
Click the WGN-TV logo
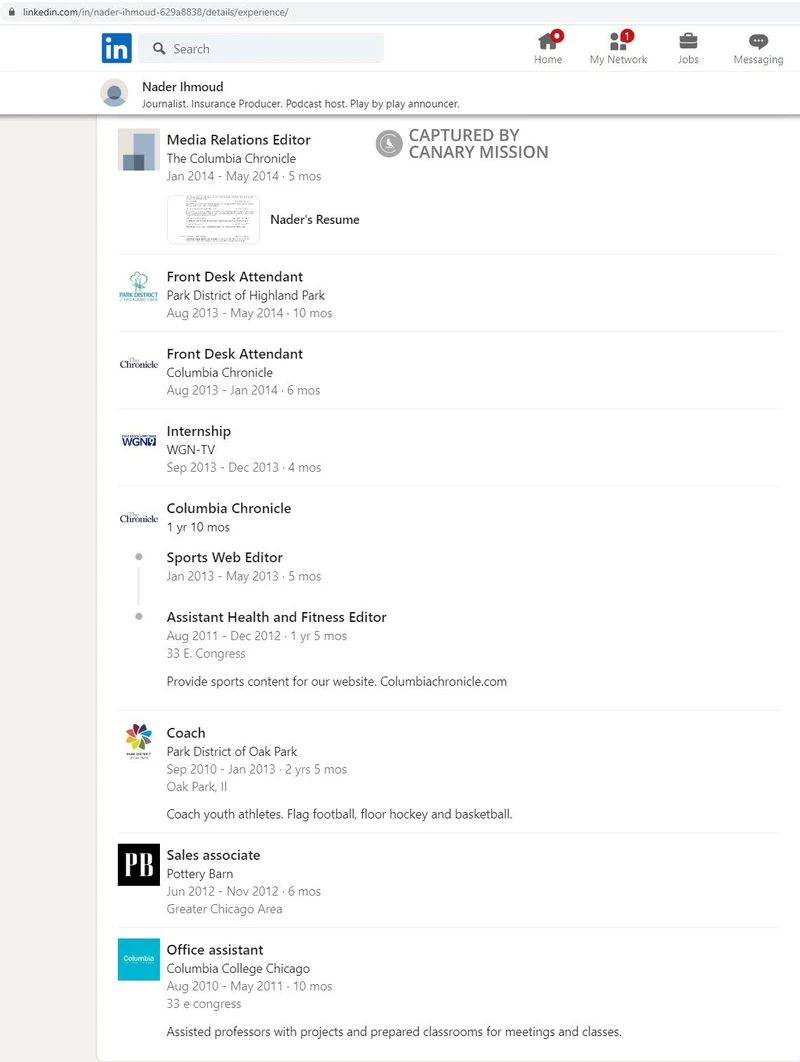click(139, 440)
